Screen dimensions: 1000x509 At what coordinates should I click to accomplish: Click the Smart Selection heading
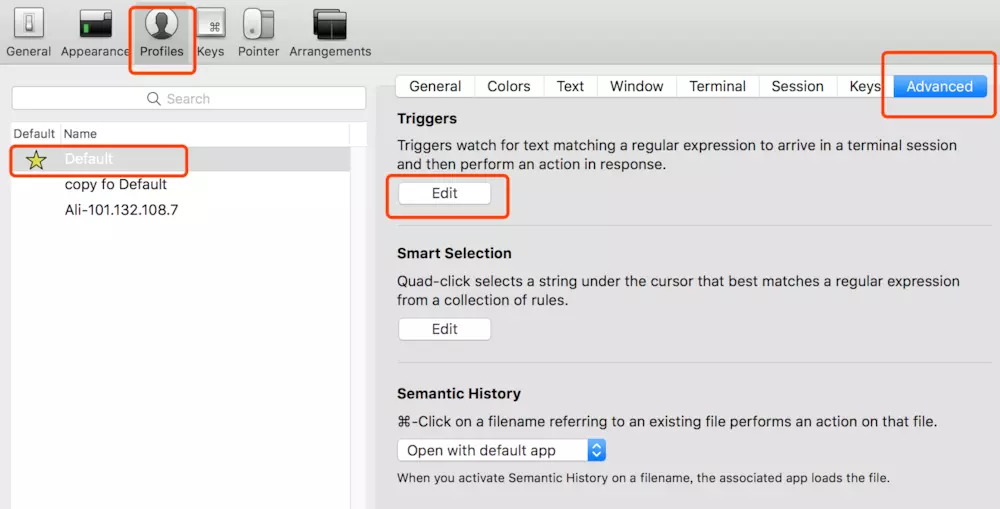pos(454,253)
